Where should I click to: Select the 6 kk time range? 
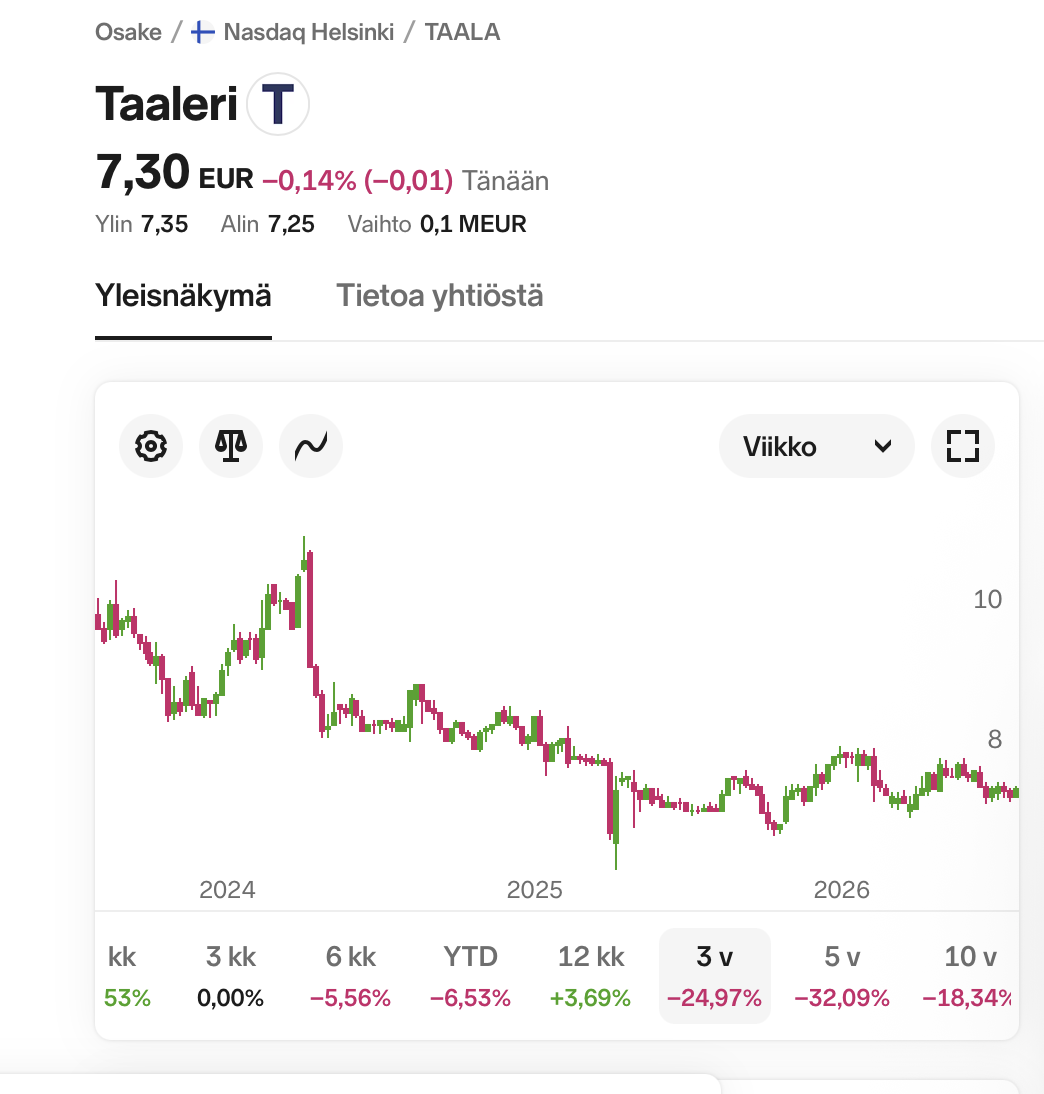[x=350, y=976]
